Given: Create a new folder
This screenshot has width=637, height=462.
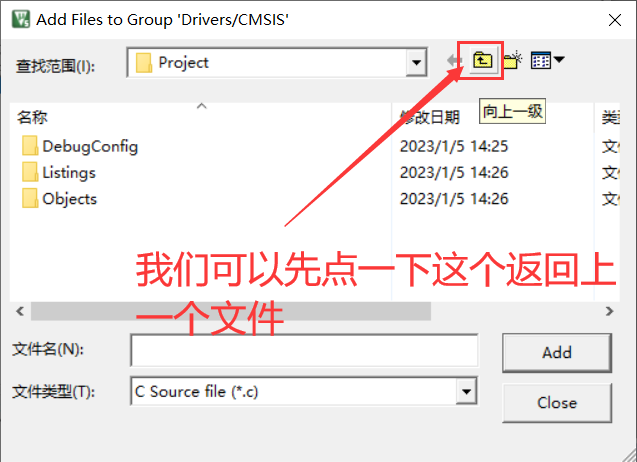Looking at the screenshot, I should [513, 61].
